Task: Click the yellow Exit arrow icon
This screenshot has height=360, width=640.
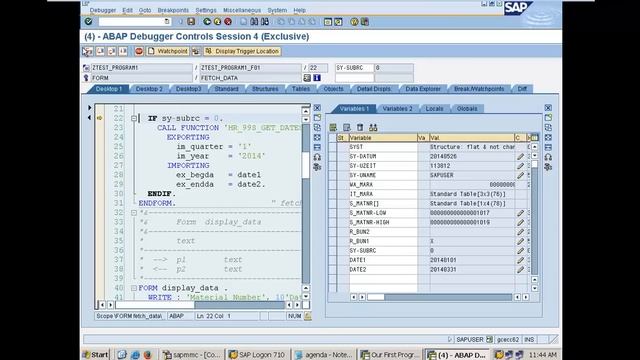Action: (217, 22)
